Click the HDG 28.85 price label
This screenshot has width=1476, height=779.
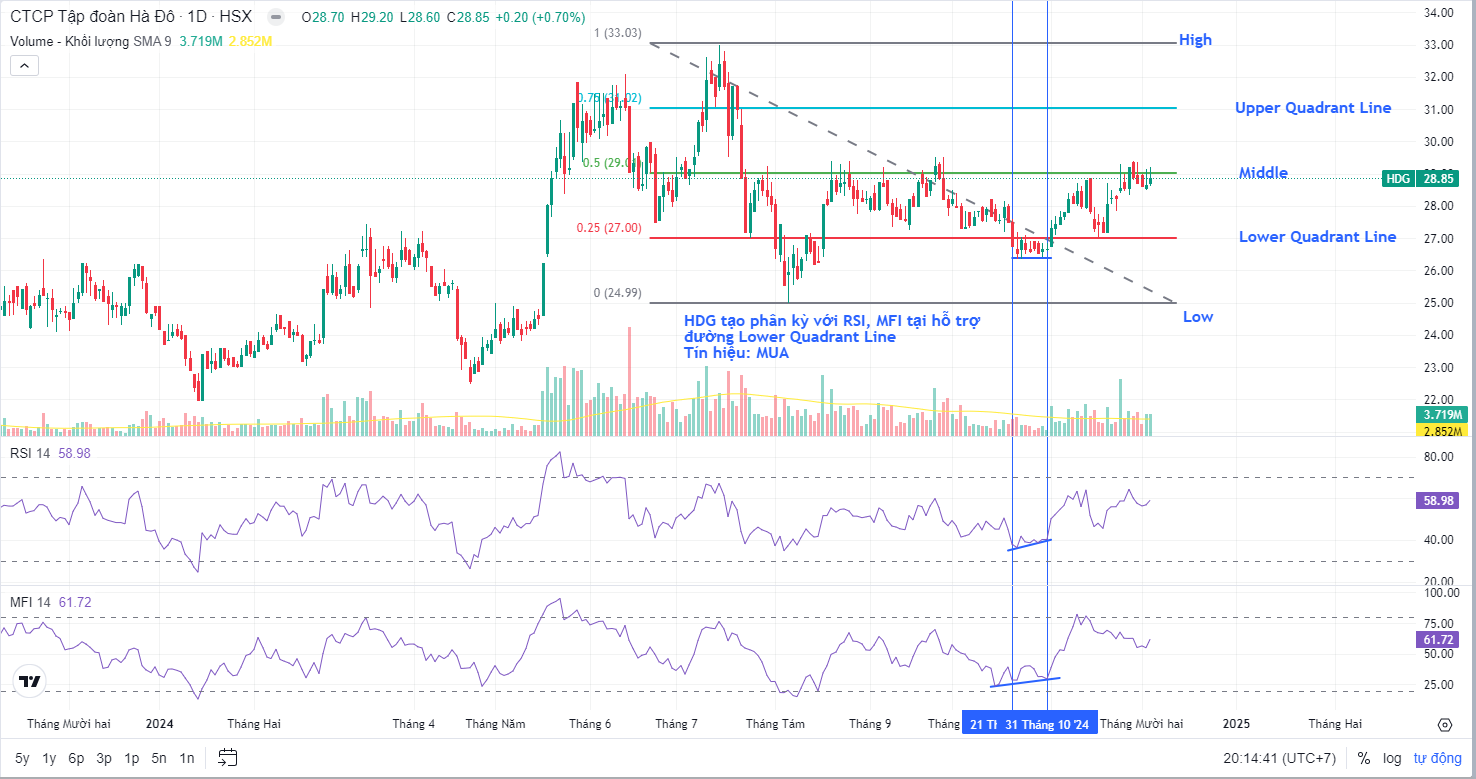(1421, 178)
